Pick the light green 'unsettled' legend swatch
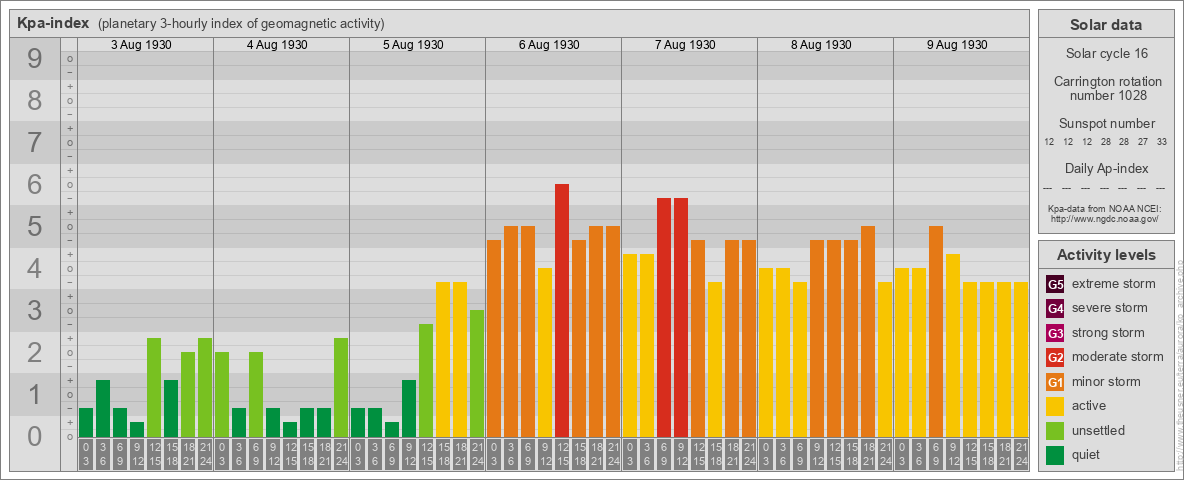This screenshot has height=480, width=1184. (1055, 430)
